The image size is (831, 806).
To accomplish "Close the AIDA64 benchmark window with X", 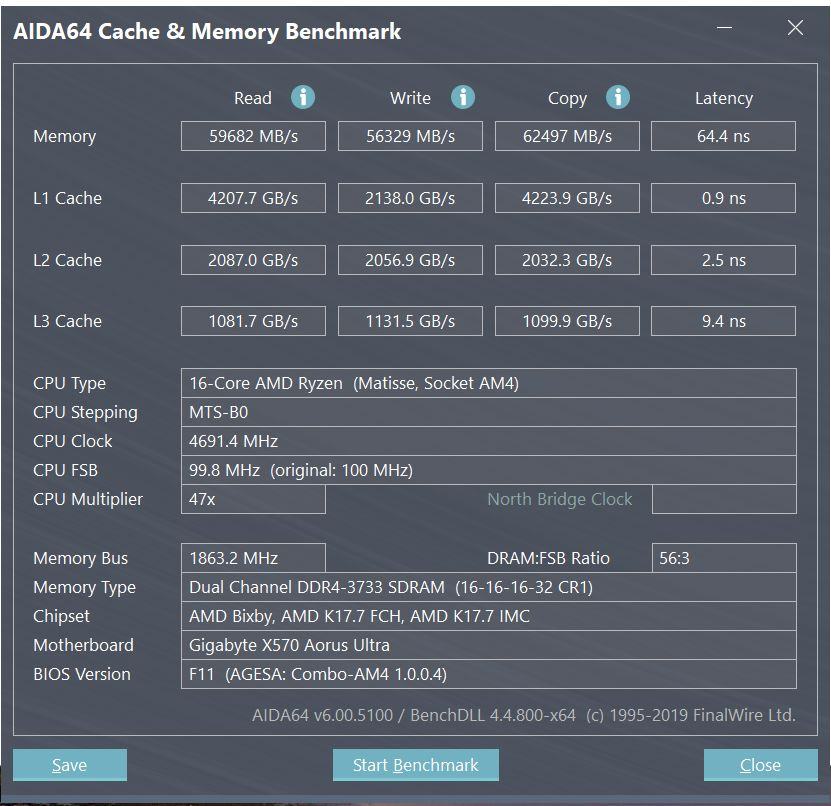I will point(795,29).
